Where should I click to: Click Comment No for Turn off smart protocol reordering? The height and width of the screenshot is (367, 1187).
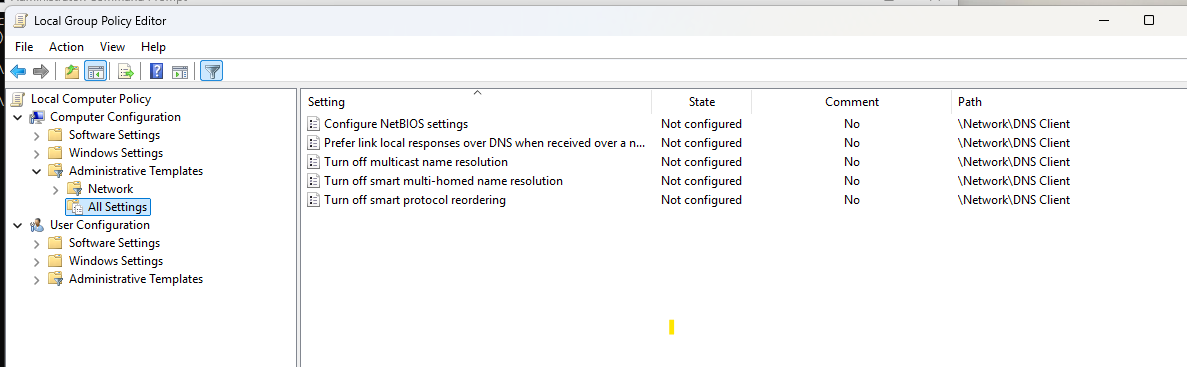[x=852, y=201]
